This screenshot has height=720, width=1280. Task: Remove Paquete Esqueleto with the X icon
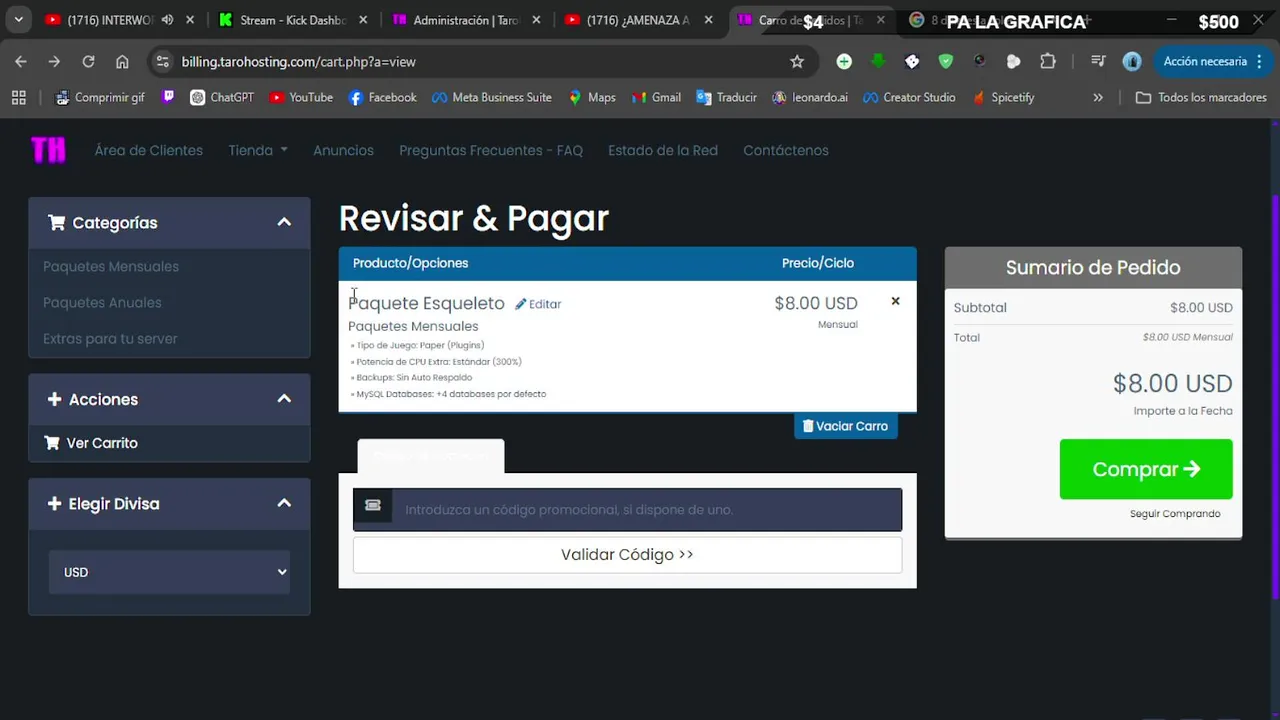pyautogui.click(x=895, y=301)
